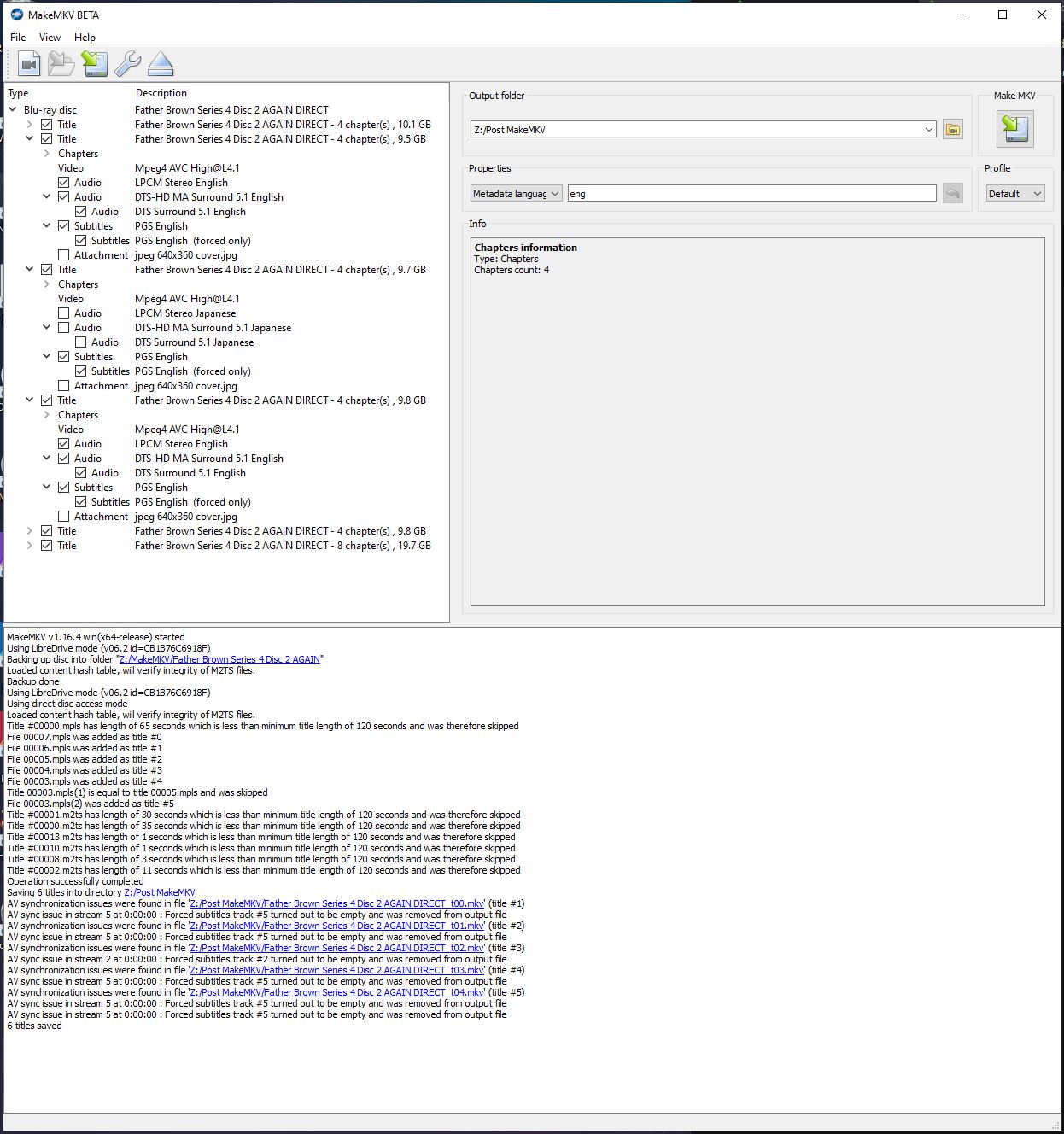1064x1134 pixels.
Task: Select the 'Chapters information' heading in Info panel
Action: [526, 248]
